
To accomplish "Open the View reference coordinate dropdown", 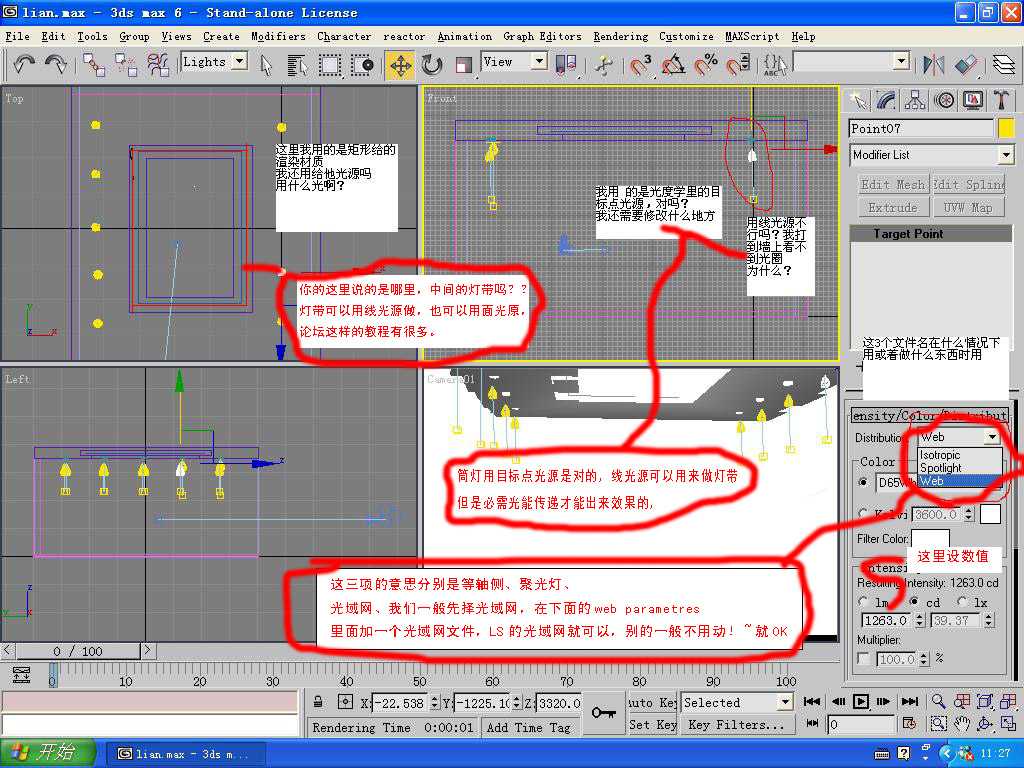I will click(x=539, y=61).
